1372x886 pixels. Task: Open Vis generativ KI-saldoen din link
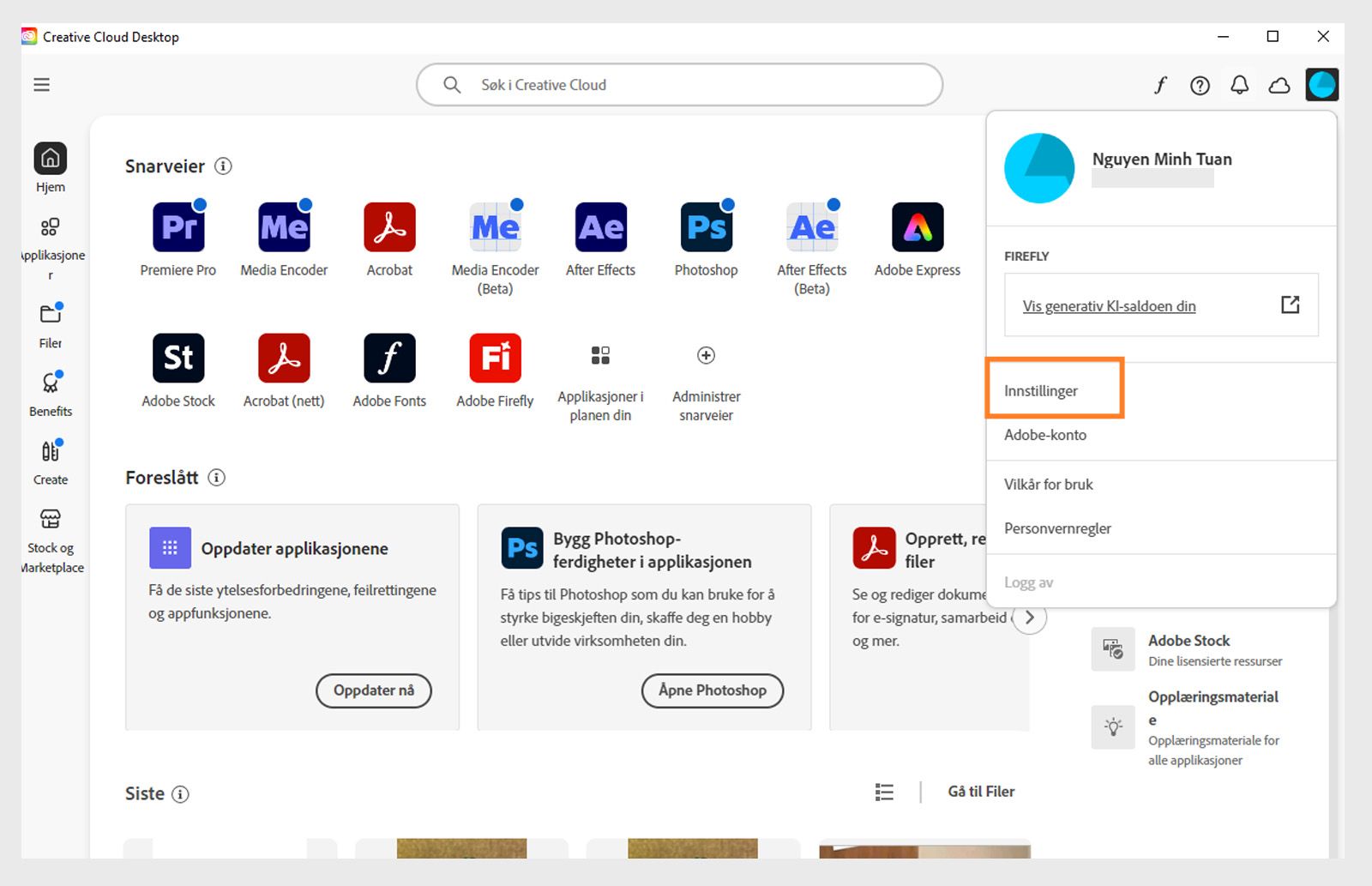coord(1109,305)
